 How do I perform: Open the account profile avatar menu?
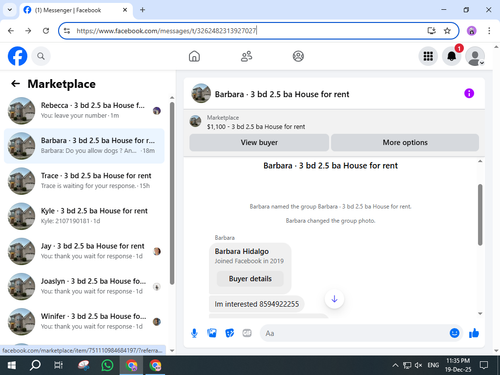click(x=475, y=56)
